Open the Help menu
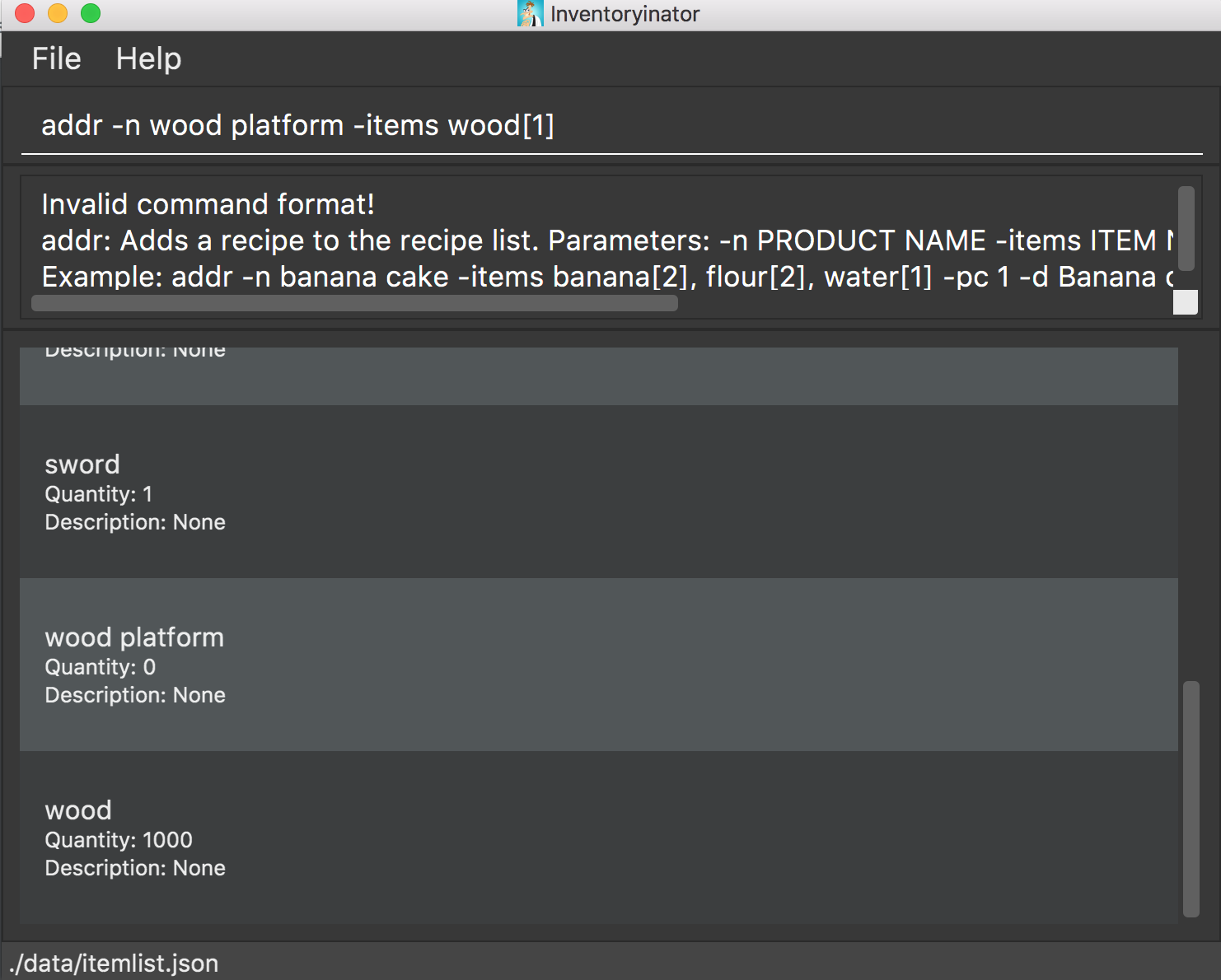Image resolution: width=1221 pixels, height=980 pixels. (148, 59)
